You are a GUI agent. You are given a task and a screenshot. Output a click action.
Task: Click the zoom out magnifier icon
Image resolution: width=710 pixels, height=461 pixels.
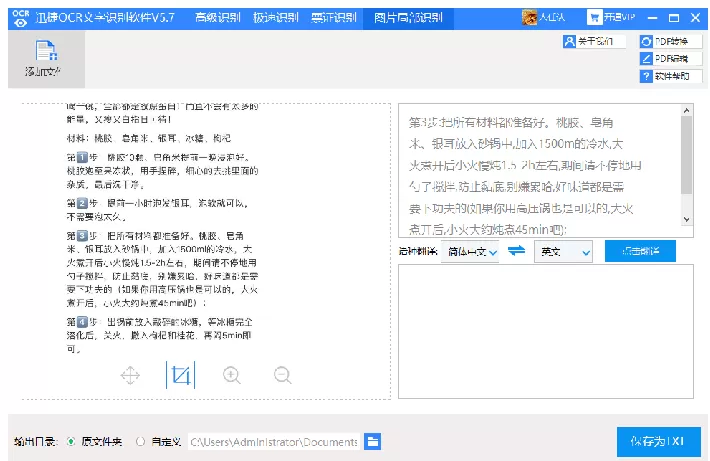283,375
